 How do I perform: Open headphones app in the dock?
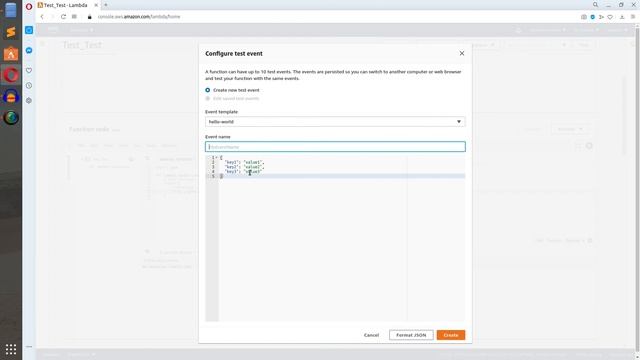coord(11,97)
